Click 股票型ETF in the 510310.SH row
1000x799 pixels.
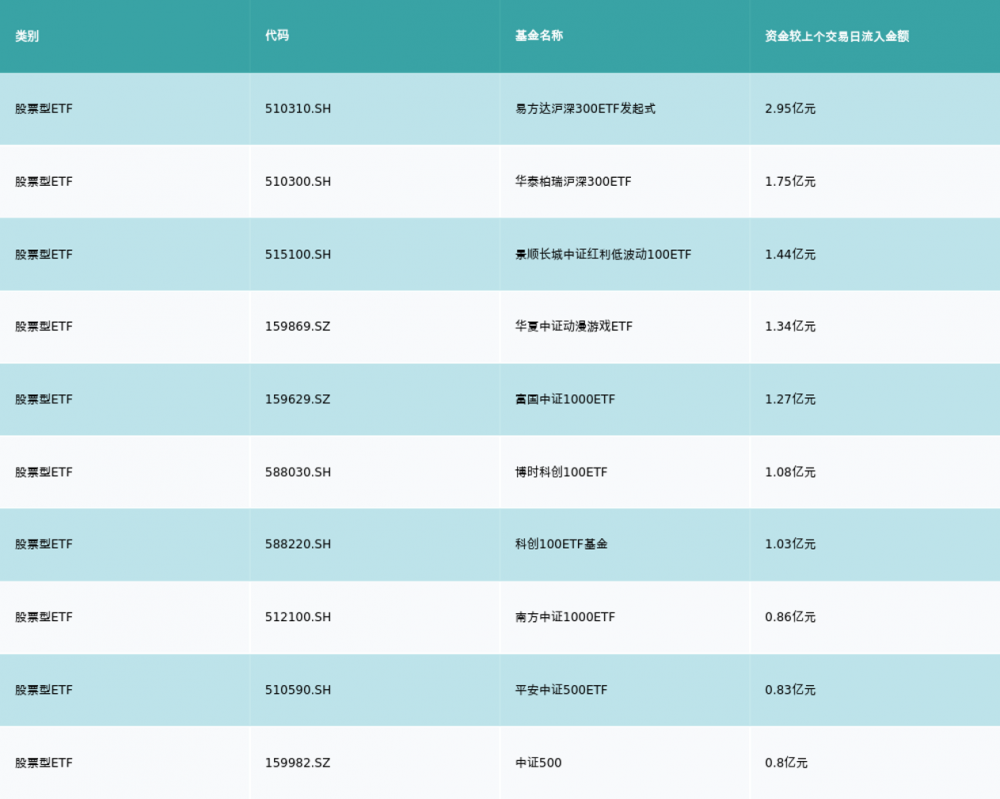coord(44,108)
